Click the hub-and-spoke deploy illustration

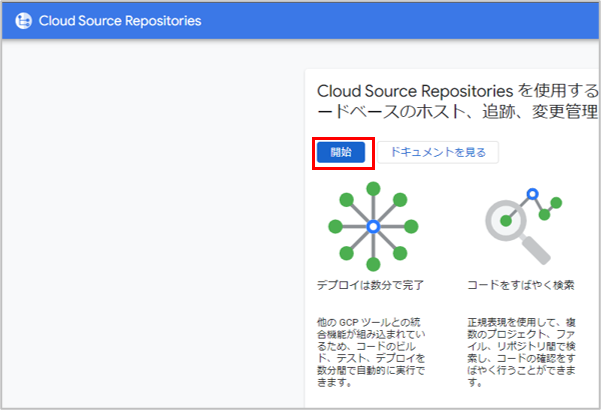(x=372, y=227)
